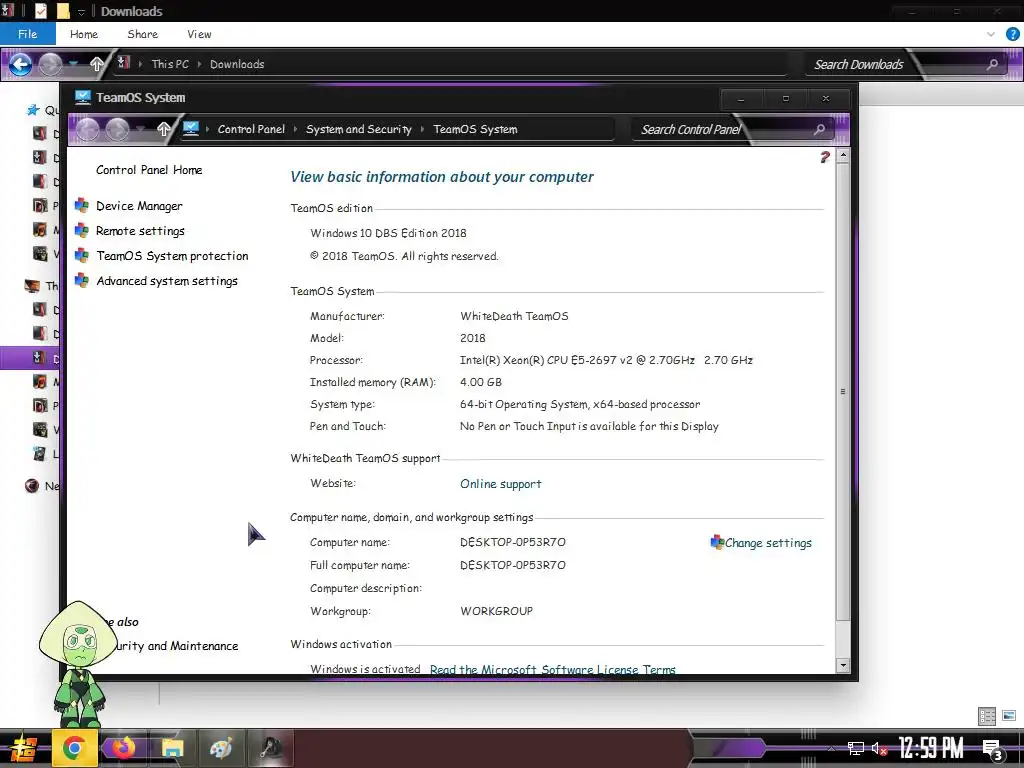Open Device Manager from the sidebar
The image size is (1024, 768).
[x=139, y=206]
